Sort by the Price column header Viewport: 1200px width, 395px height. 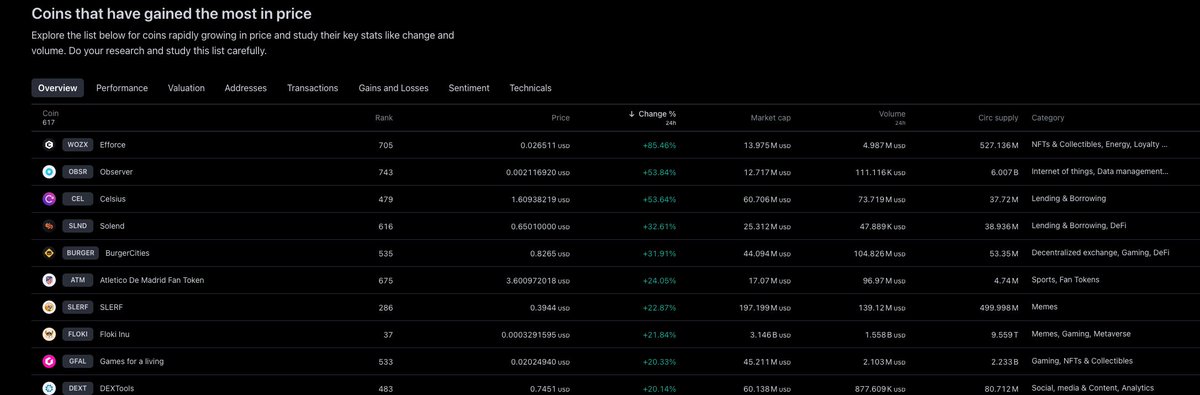(560, 117)
